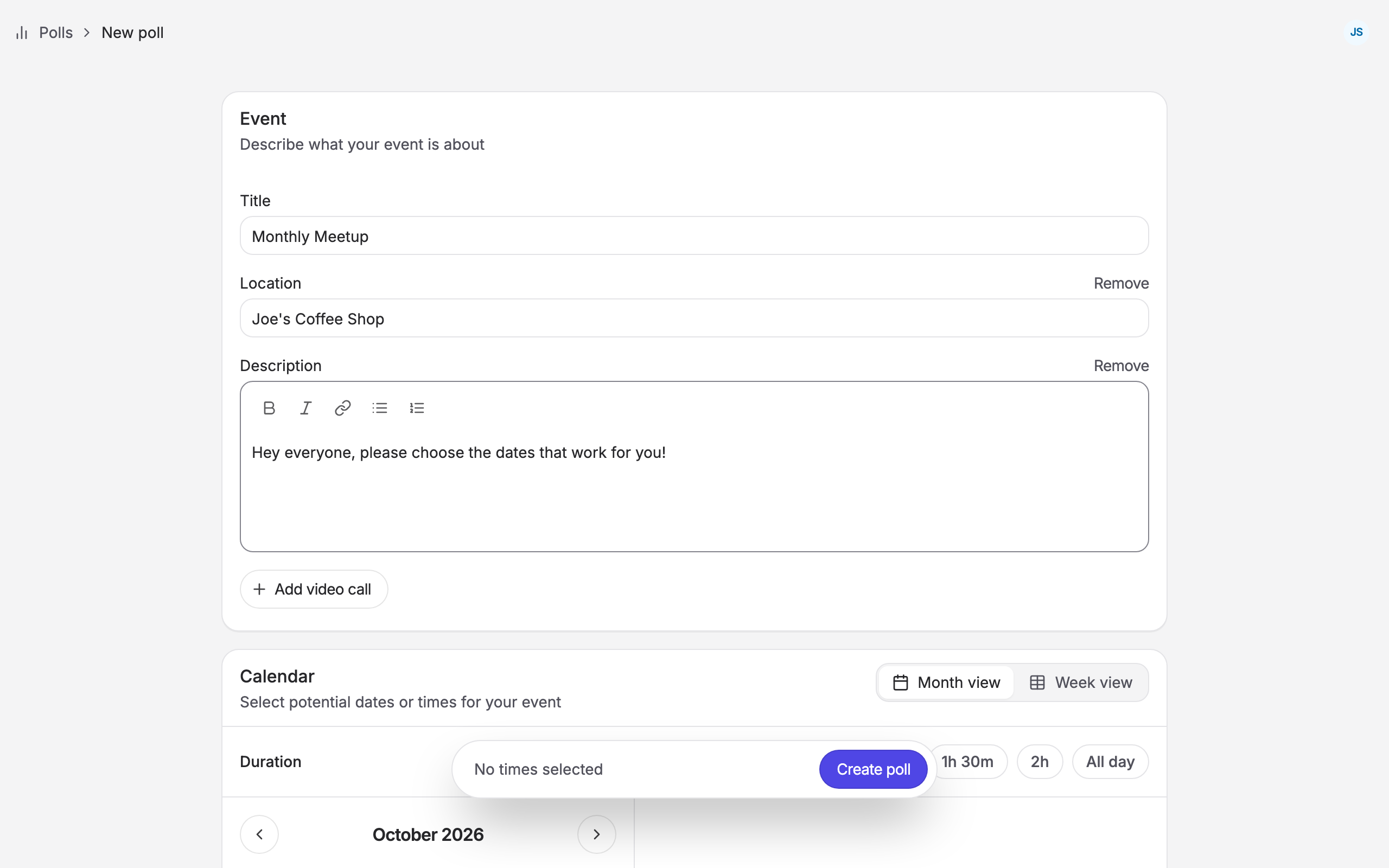Click inside the description text area
The width and height of the screenshot is (1389, 868).
[694, 491]
